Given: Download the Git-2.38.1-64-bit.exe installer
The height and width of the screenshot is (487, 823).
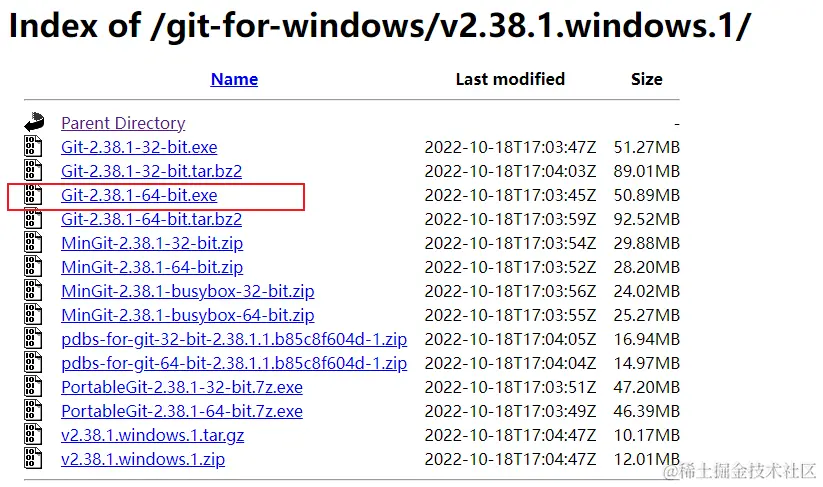Looking at the screenshot, I should [139, 195].
